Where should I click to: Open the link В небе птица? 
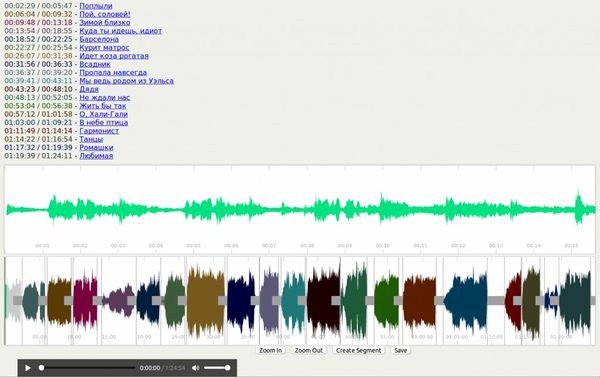click(103, 123)
